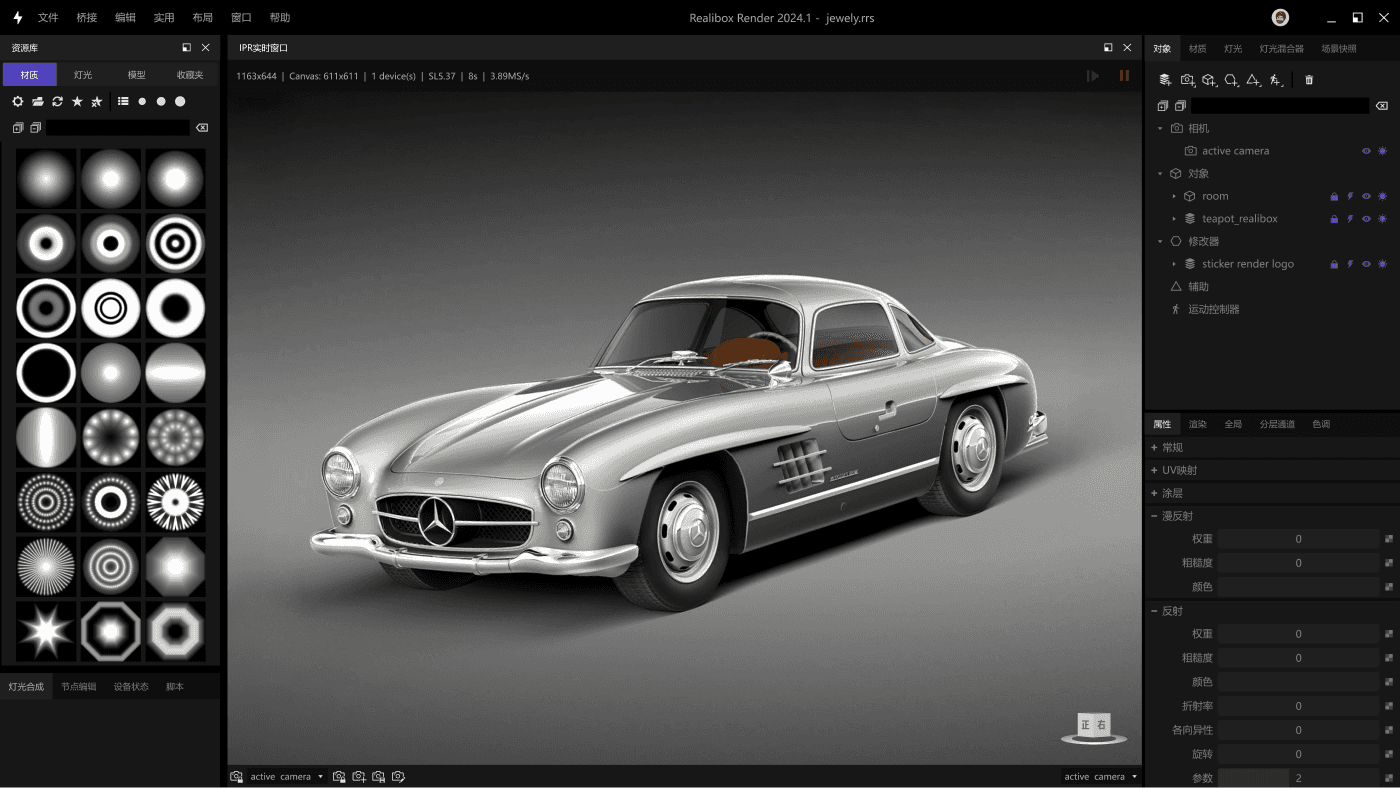This screenshot has height=788, width=1400.
Task: Start the IPR render play button
Action: (x=1093, y=76)
